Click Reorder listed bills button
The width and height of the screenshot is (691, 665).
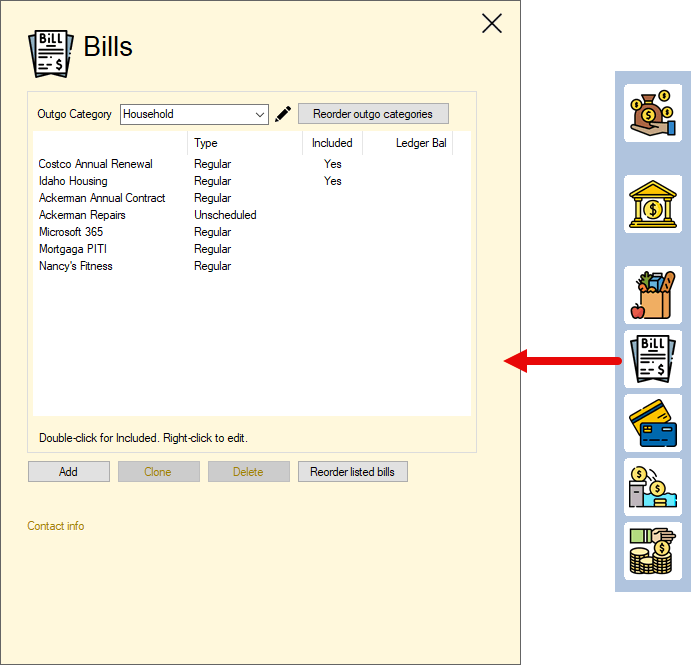pos(353,472)
